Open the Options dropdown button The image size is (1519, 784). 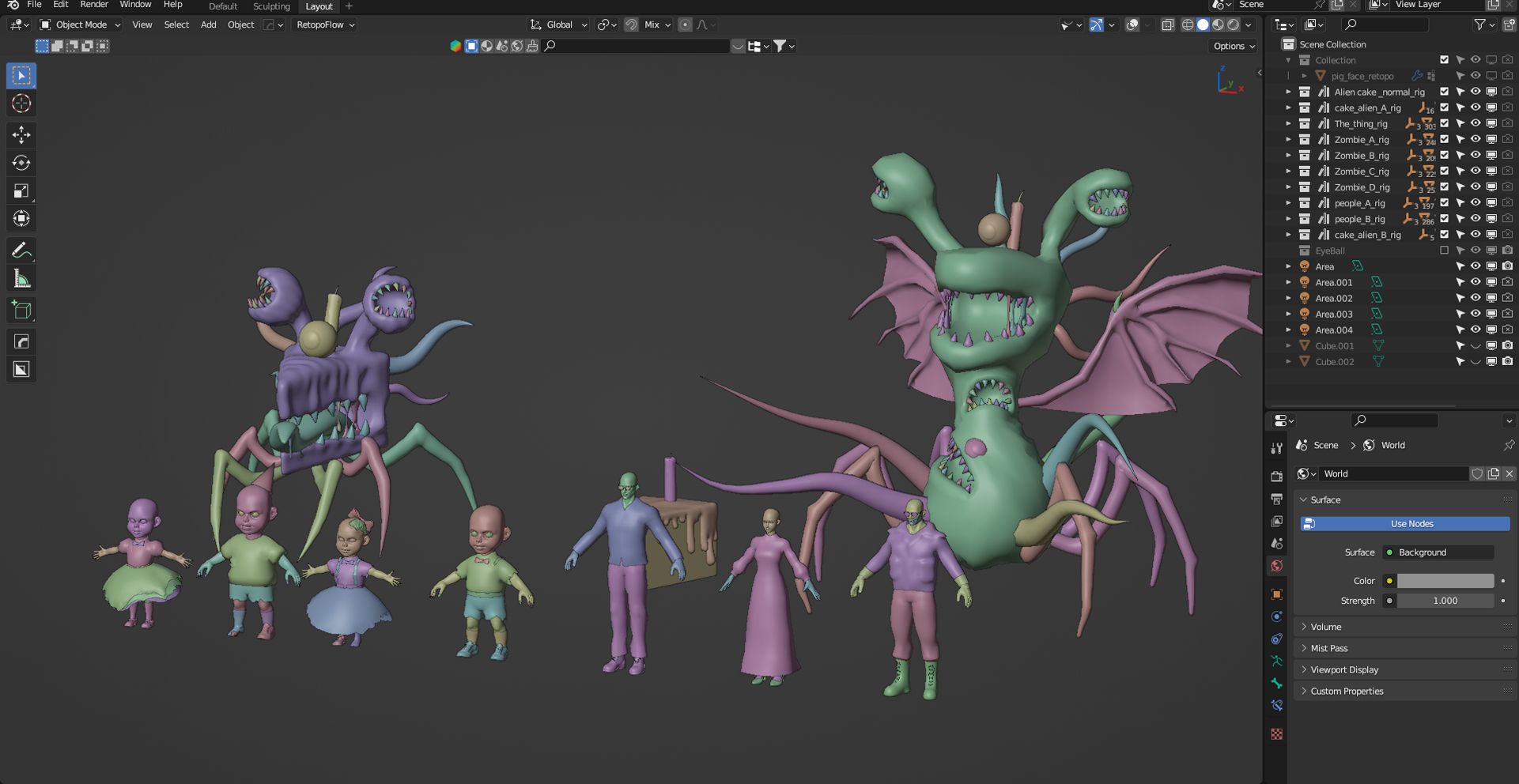click(1234, 46)
